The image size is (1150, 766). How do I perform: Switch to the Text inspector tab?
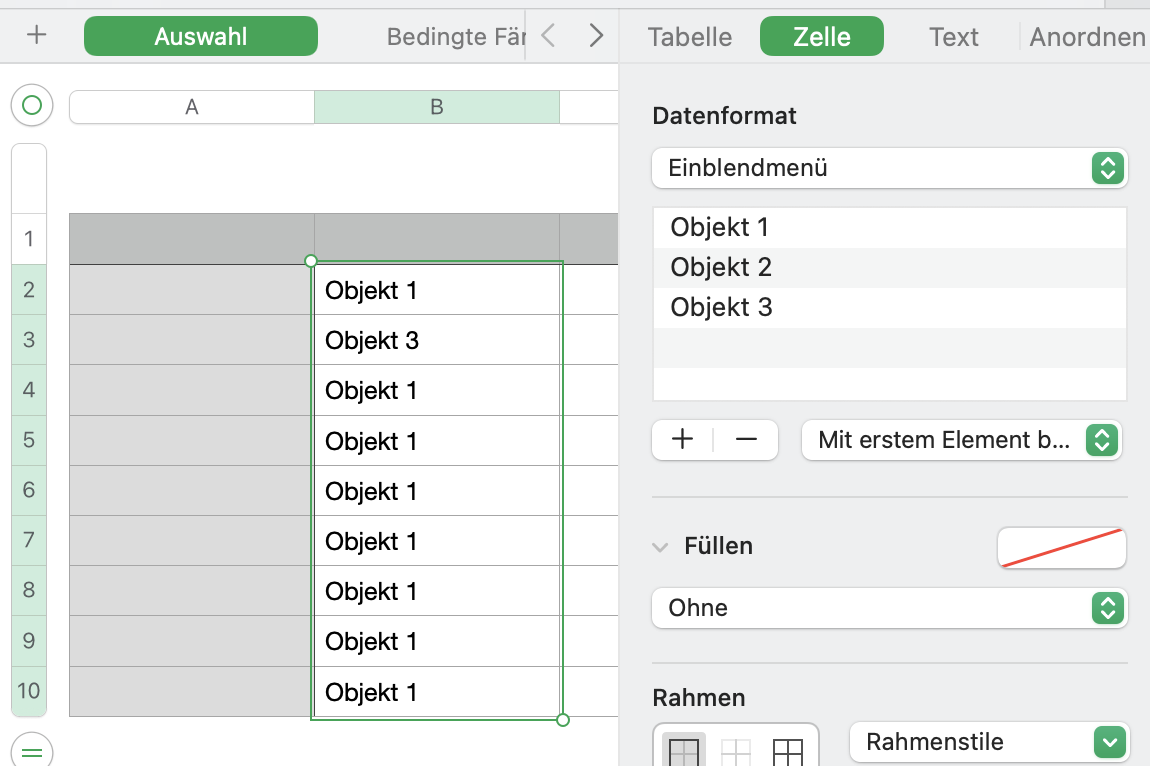pyautogui.click(x=953, y=37)
